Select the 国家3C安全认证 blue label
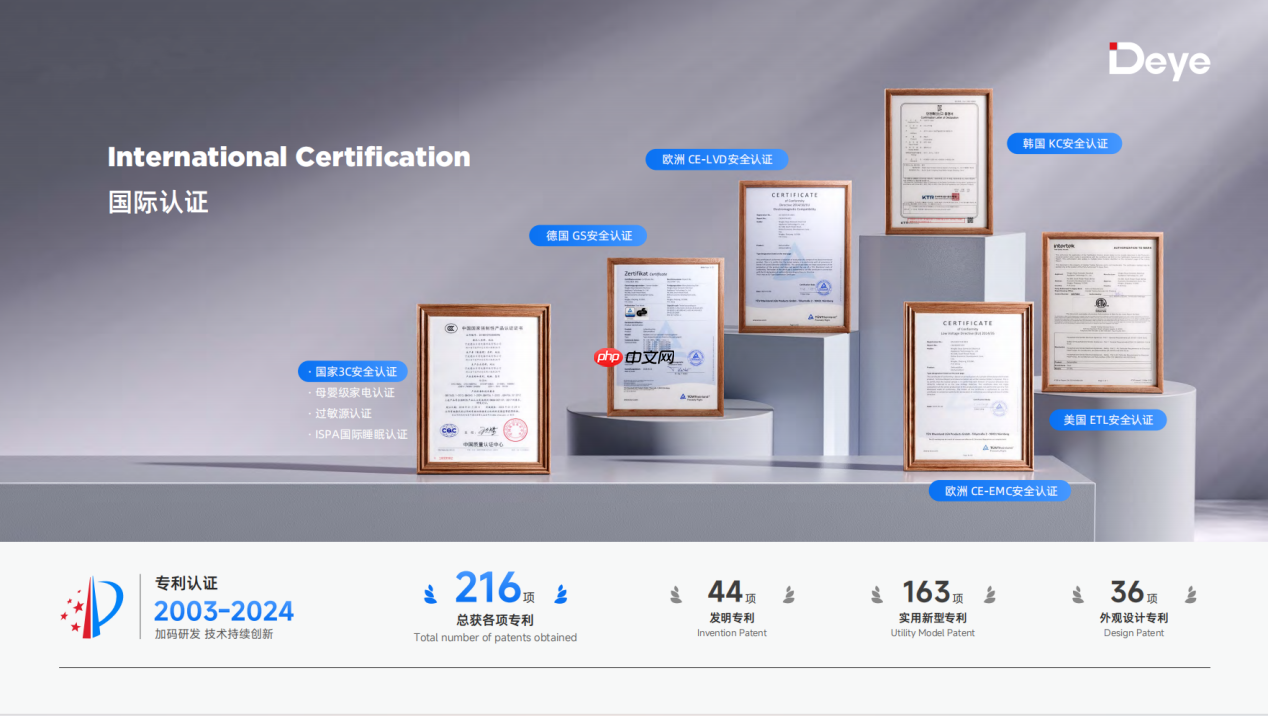 coord(353,371)
